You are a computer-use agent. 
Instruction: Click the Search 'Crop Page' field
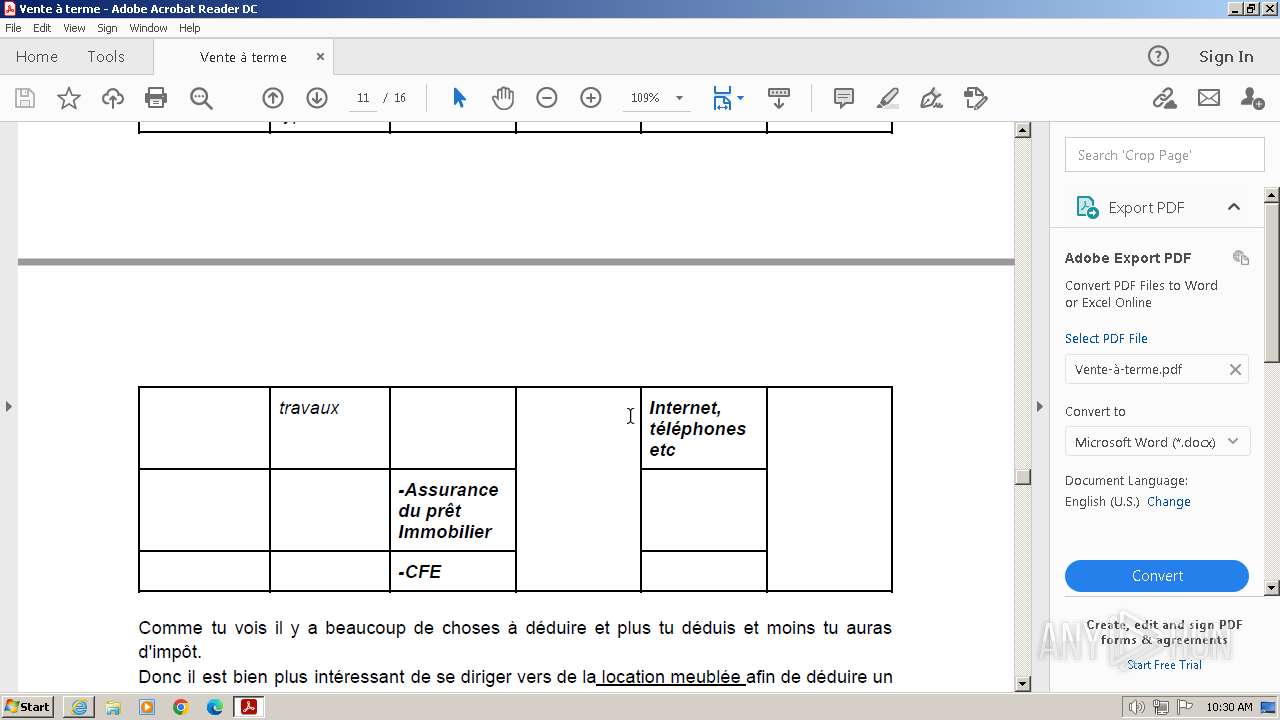pos(1165,155)
